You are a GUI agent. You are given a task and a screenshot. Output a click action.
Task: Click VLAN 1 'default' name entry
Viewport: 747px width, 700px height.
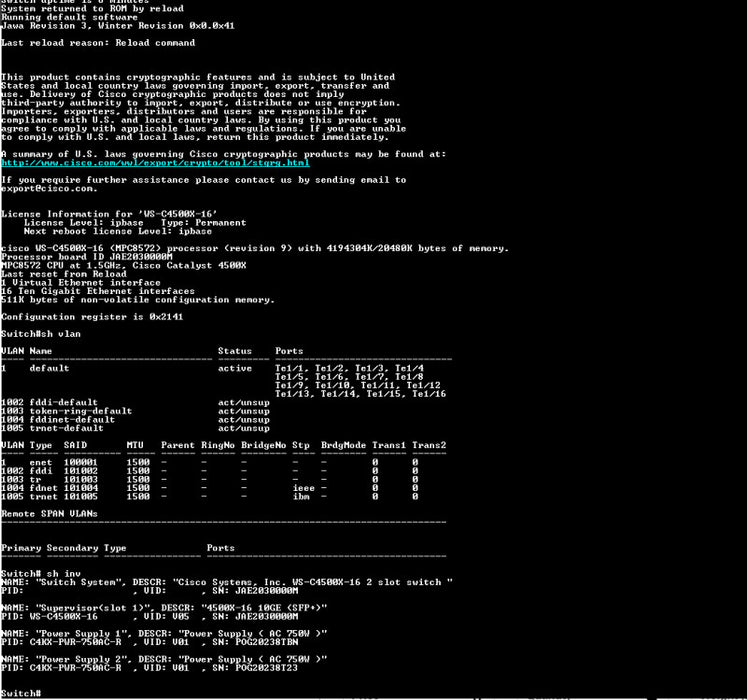point(49,368)
